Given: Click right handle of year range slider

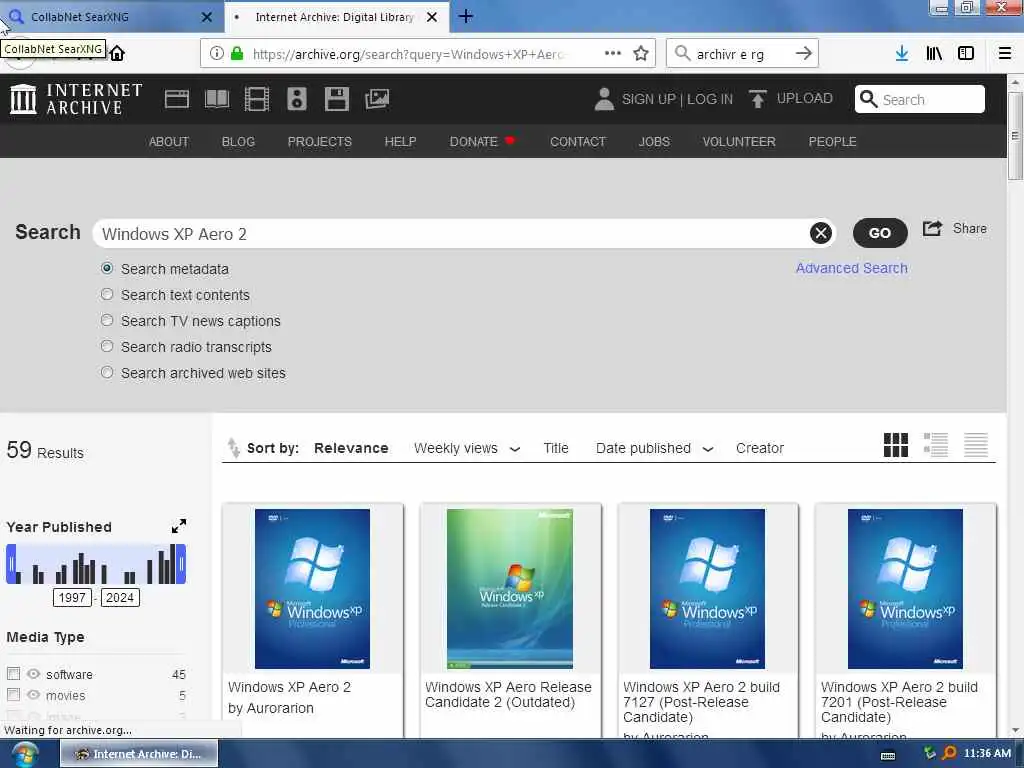Looking at the screenshot, I should point(182,564).
